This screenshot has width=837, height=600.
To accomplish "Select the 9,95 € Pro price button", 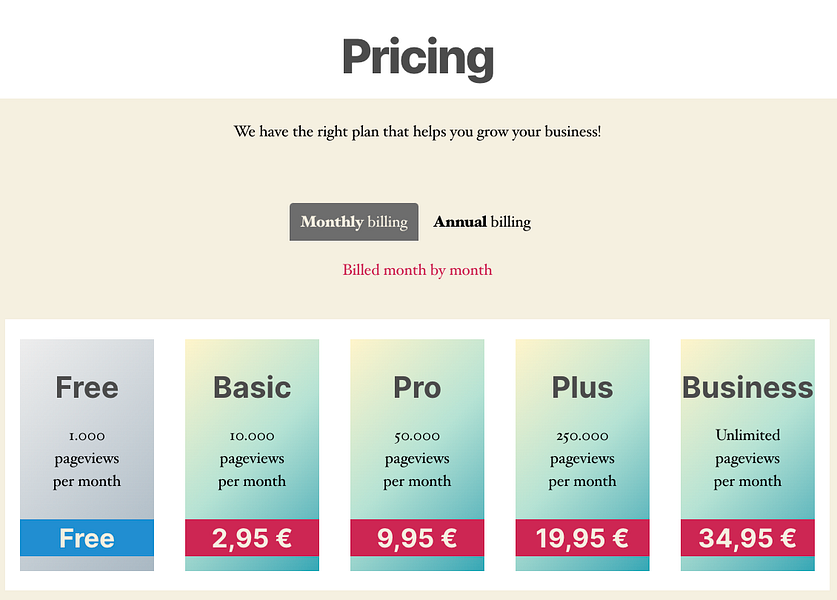I will pyautogui.click(x=417, y=538).
